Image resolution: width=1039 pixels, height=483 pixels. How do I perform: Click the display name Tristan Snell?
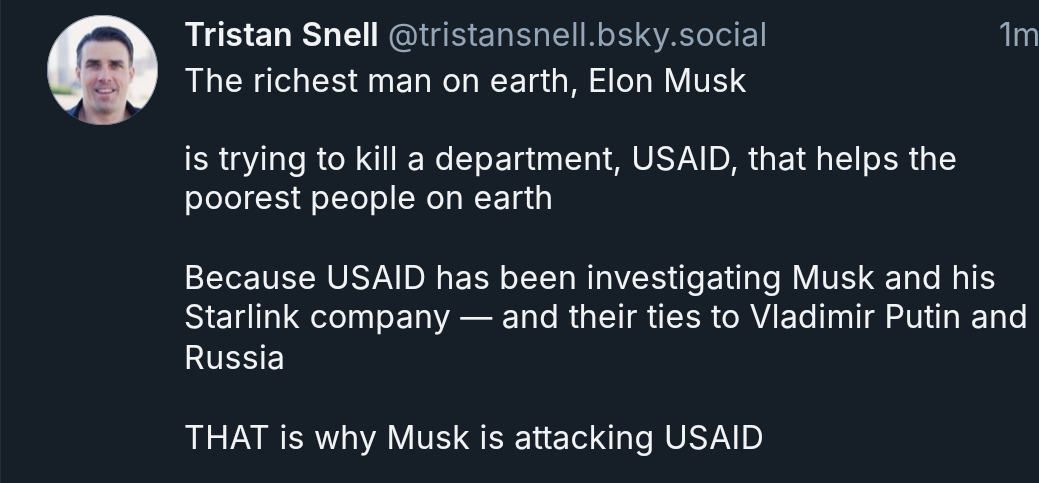[x=282, y=35]
